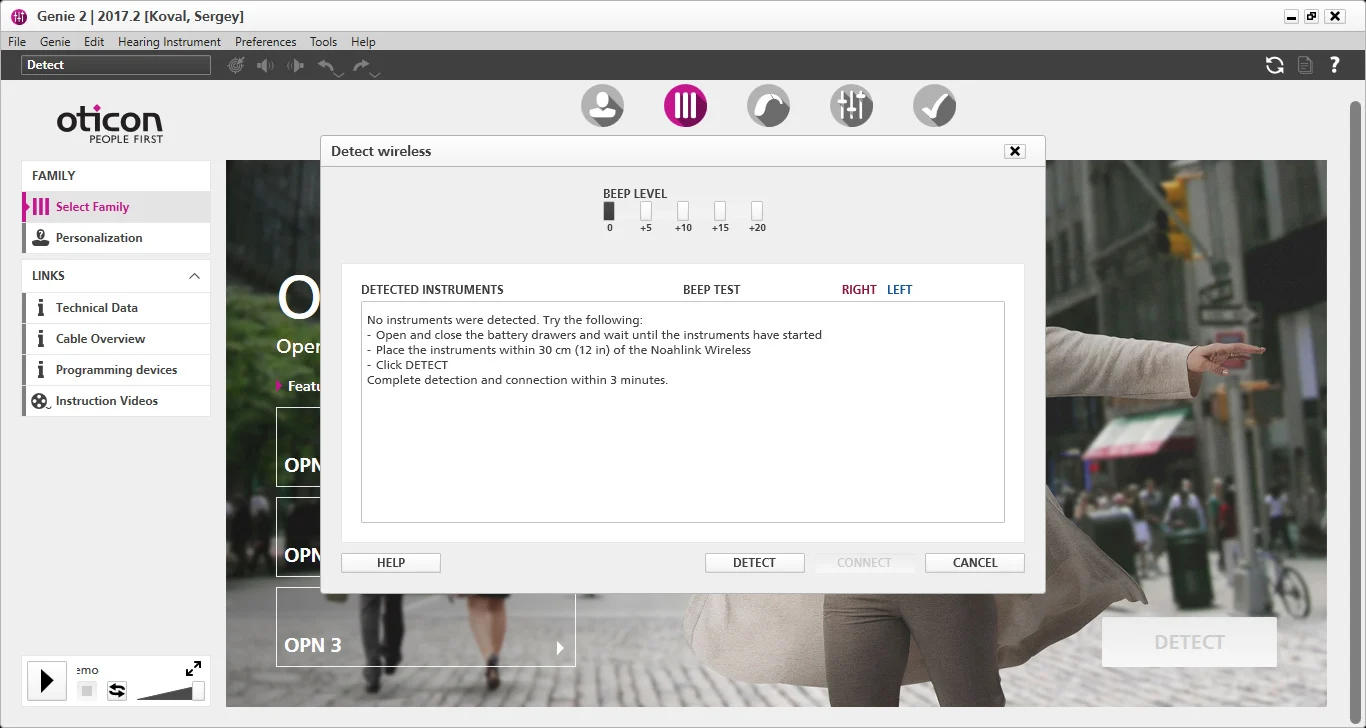Open Instruction Videos link
Screen dimensions: 1366x728
pyautogui.click(x=116, y=401)
